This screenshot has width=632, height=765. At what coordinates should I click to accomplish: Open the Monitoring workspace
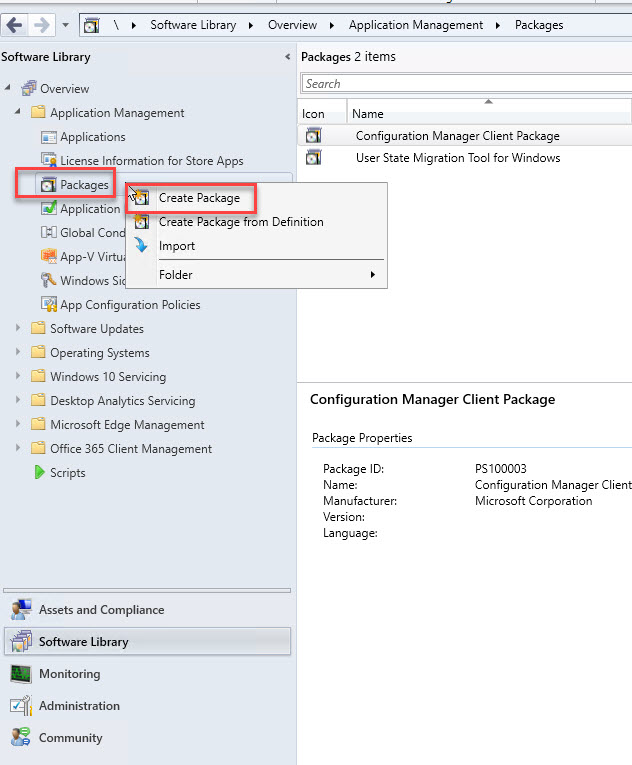point(69,674)
